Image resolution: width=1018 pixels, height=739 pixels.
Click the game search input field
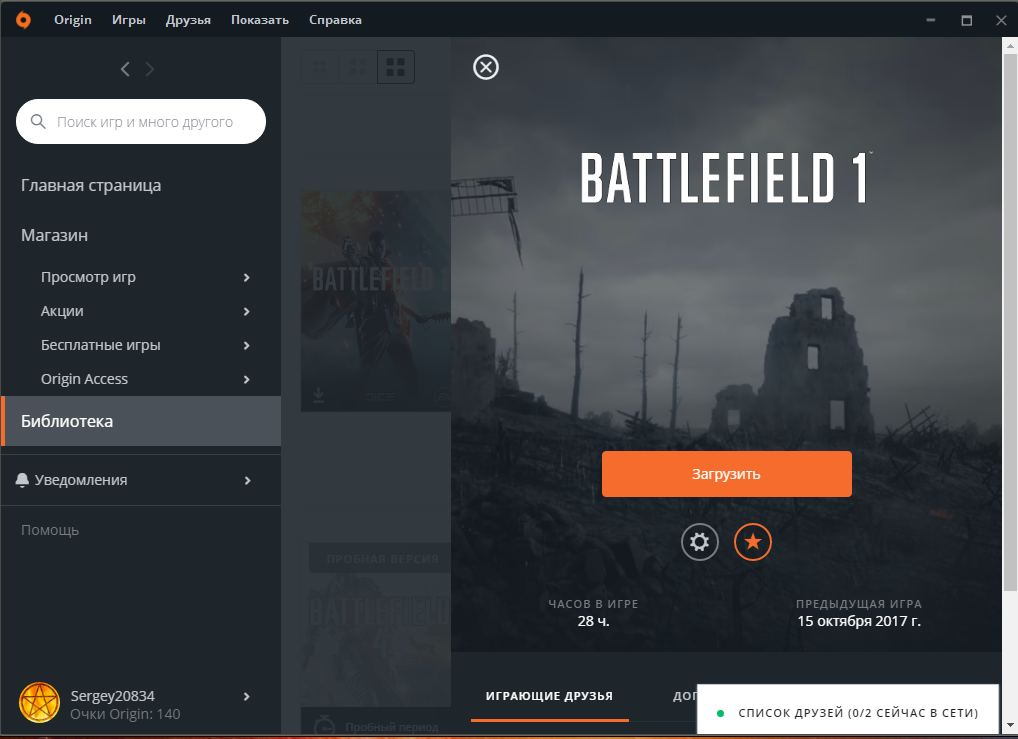coord(141,121)
